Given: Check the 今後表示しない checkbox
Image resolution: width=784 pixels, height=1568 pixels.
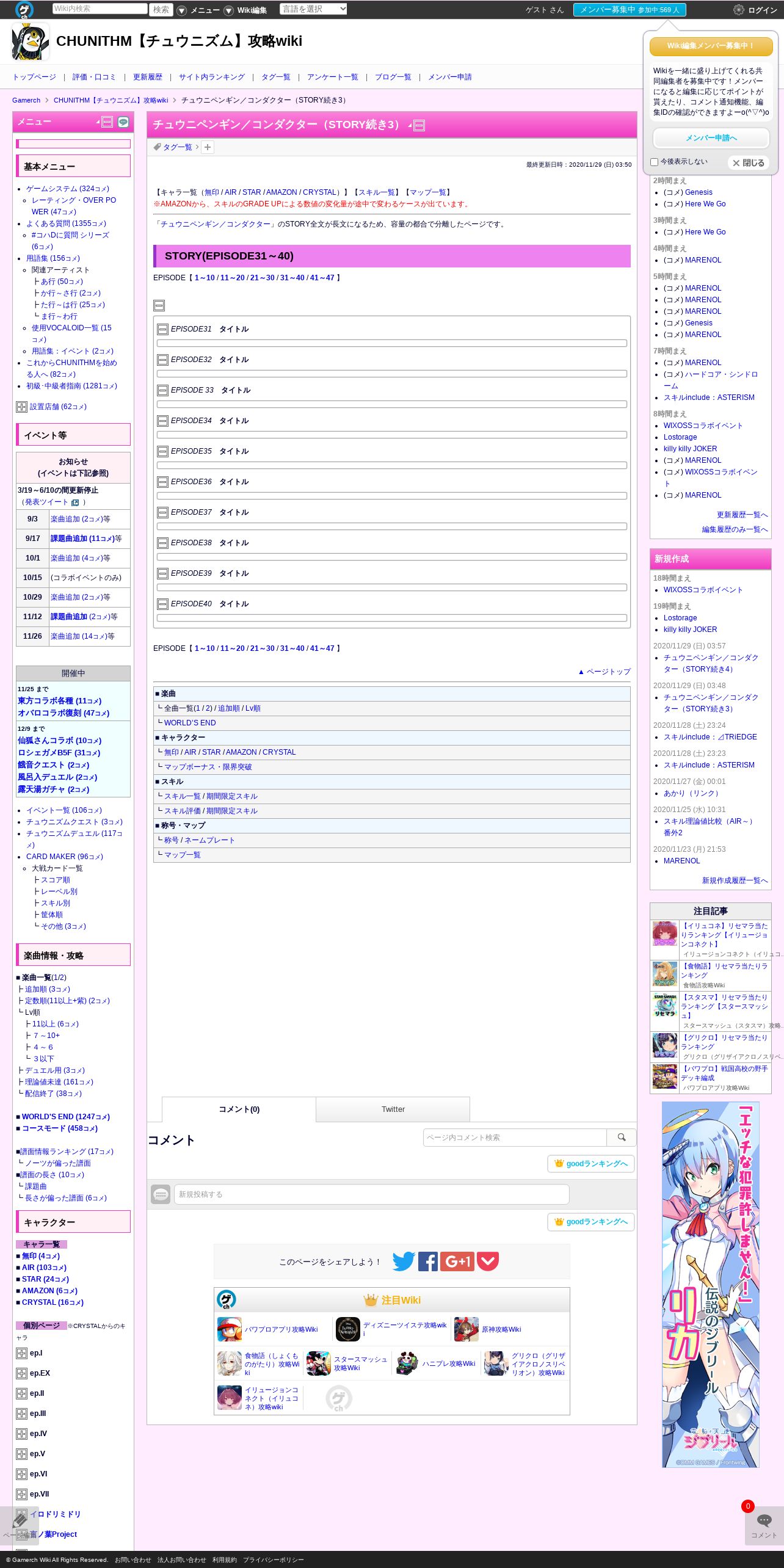Looking at the screenshot, I should pos(655,162).
